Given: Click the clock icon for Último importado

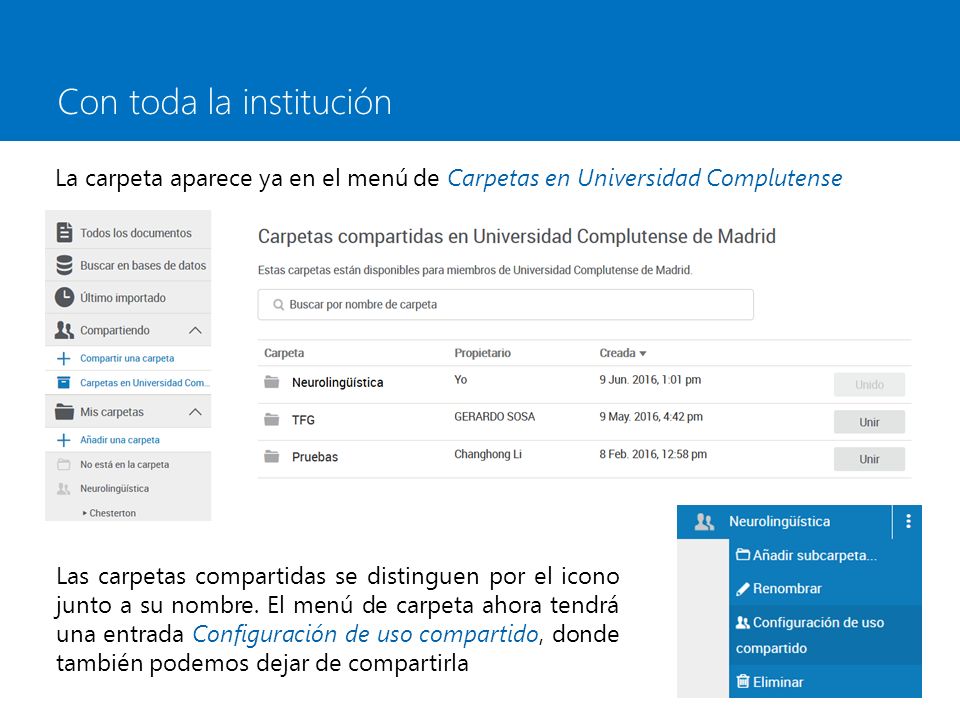Looking at the screenshot, I should (x=64, y=298).
